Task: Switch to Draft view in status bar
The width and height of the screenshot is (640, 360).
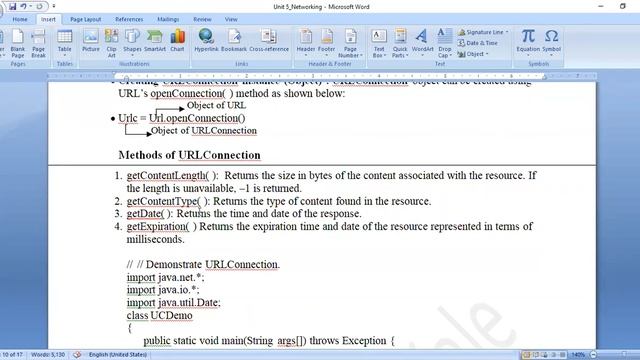Action: pyautogui.click(x=562, y=355)
